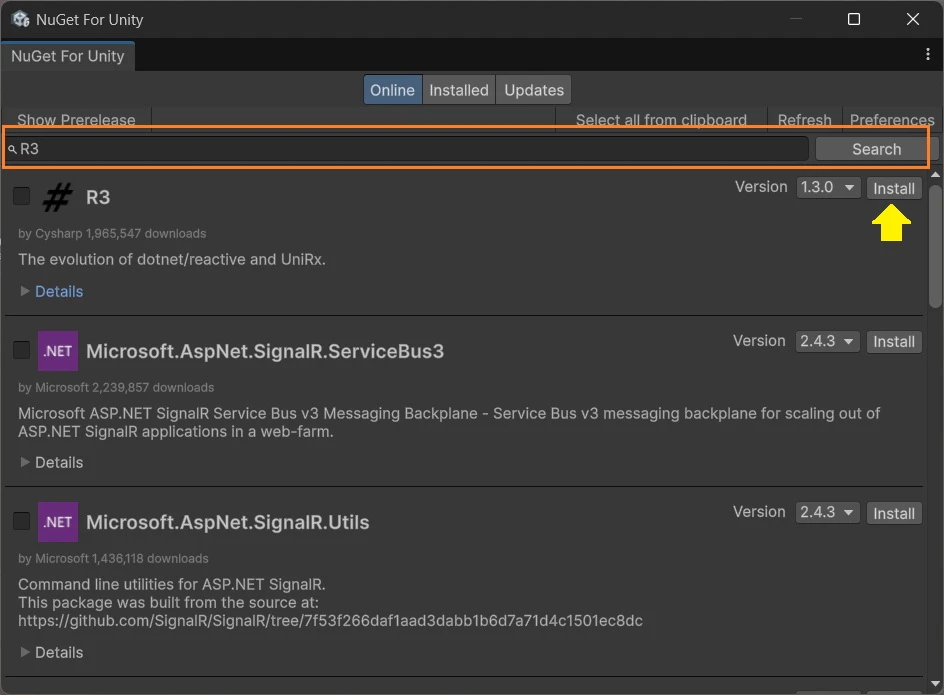Screen dimensions: 944x695
Task: Open version dropdown for SignalR.ServiceBus3
Action: (x=828, y=342)
